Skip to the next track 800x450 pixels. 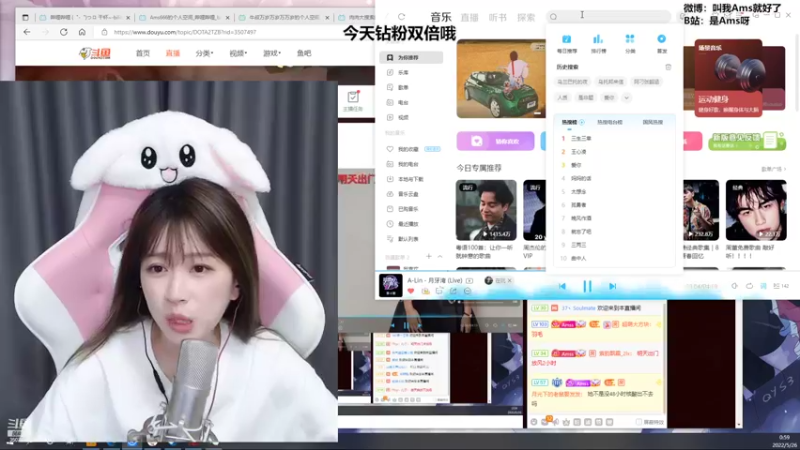[x=612, y=286]
